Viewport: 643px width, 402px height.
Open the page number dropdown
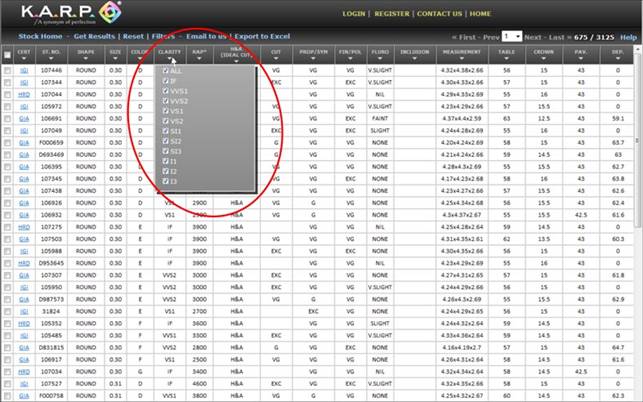pos(512,35)
